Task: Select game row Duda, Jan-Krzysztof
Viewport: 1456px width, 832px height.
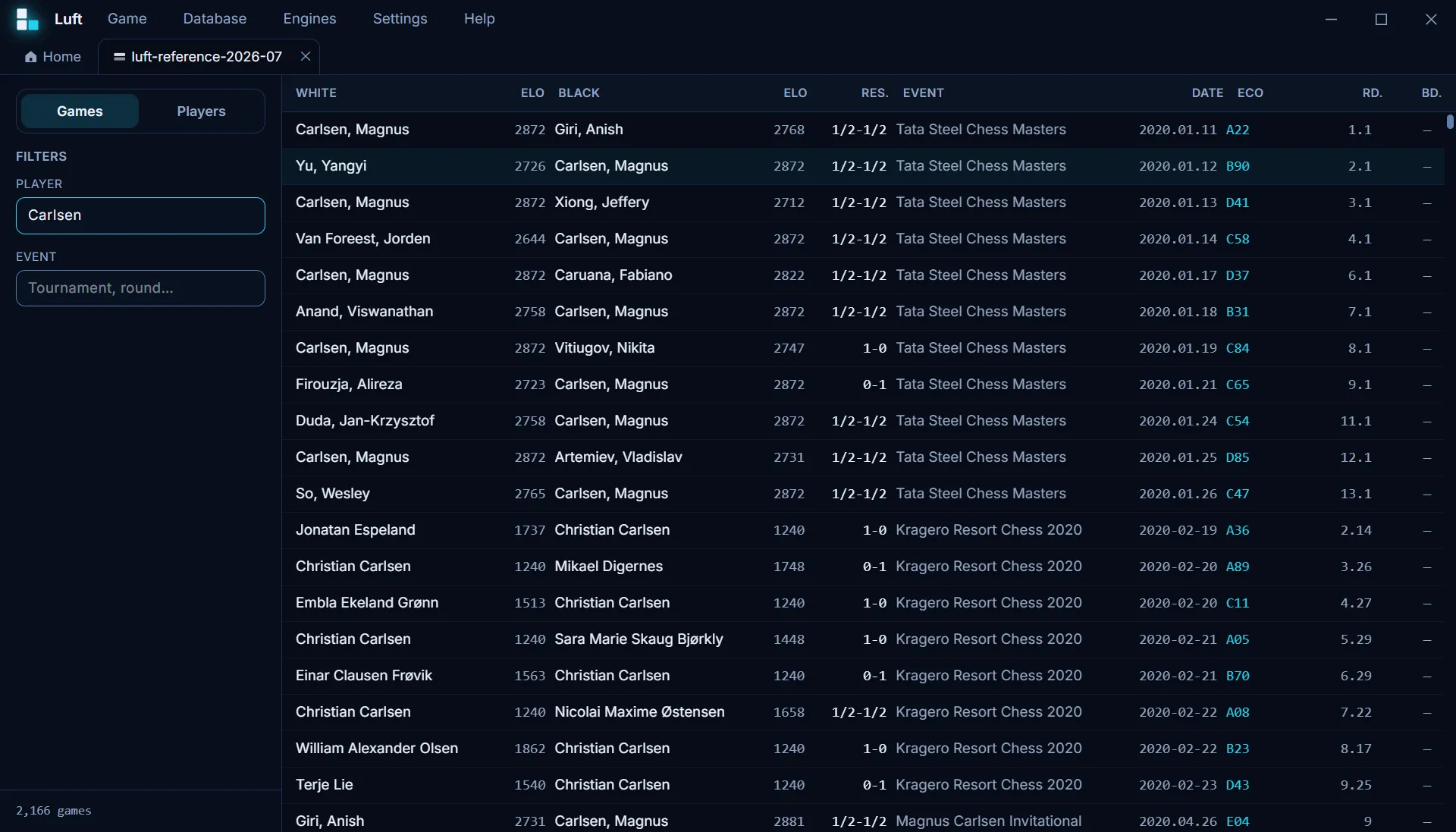Action: coord(863,421)
